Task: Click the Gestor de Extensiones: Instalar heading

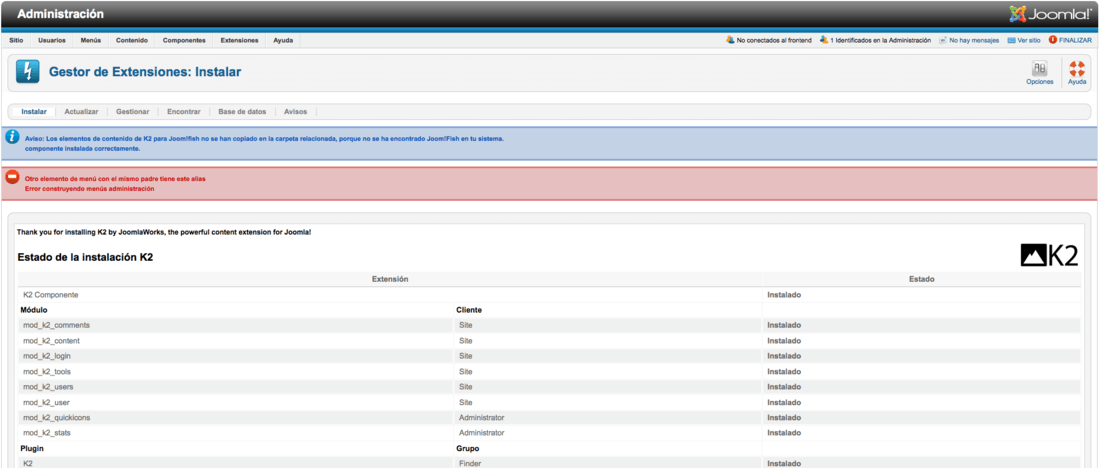Action: 145,72
